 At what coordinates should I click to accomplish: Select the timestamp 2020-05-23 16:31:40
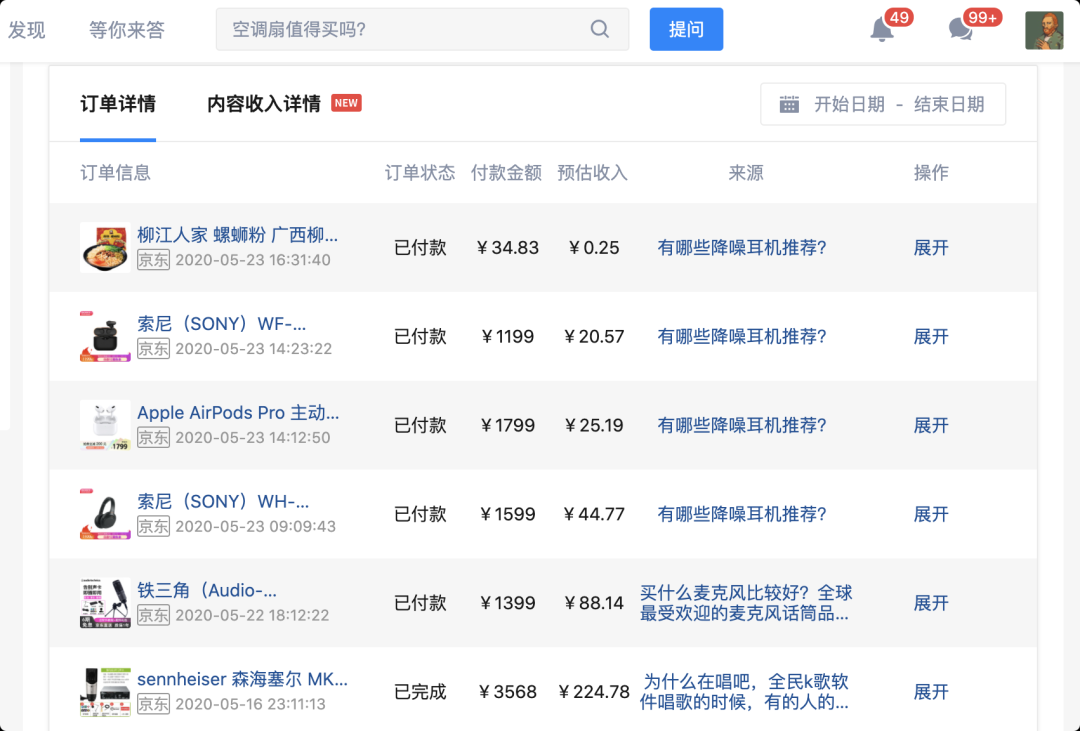coord(253,260)
